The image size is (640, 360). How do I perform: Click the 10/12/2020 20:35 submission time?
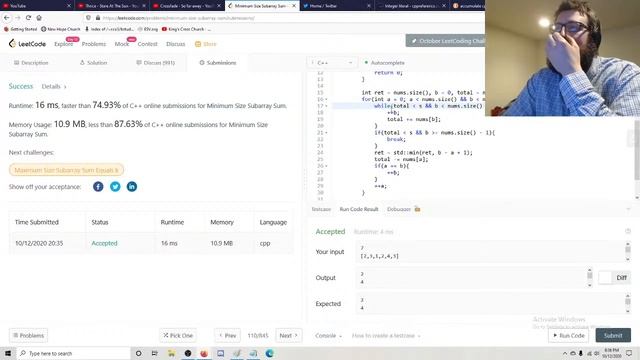[39, 243]
